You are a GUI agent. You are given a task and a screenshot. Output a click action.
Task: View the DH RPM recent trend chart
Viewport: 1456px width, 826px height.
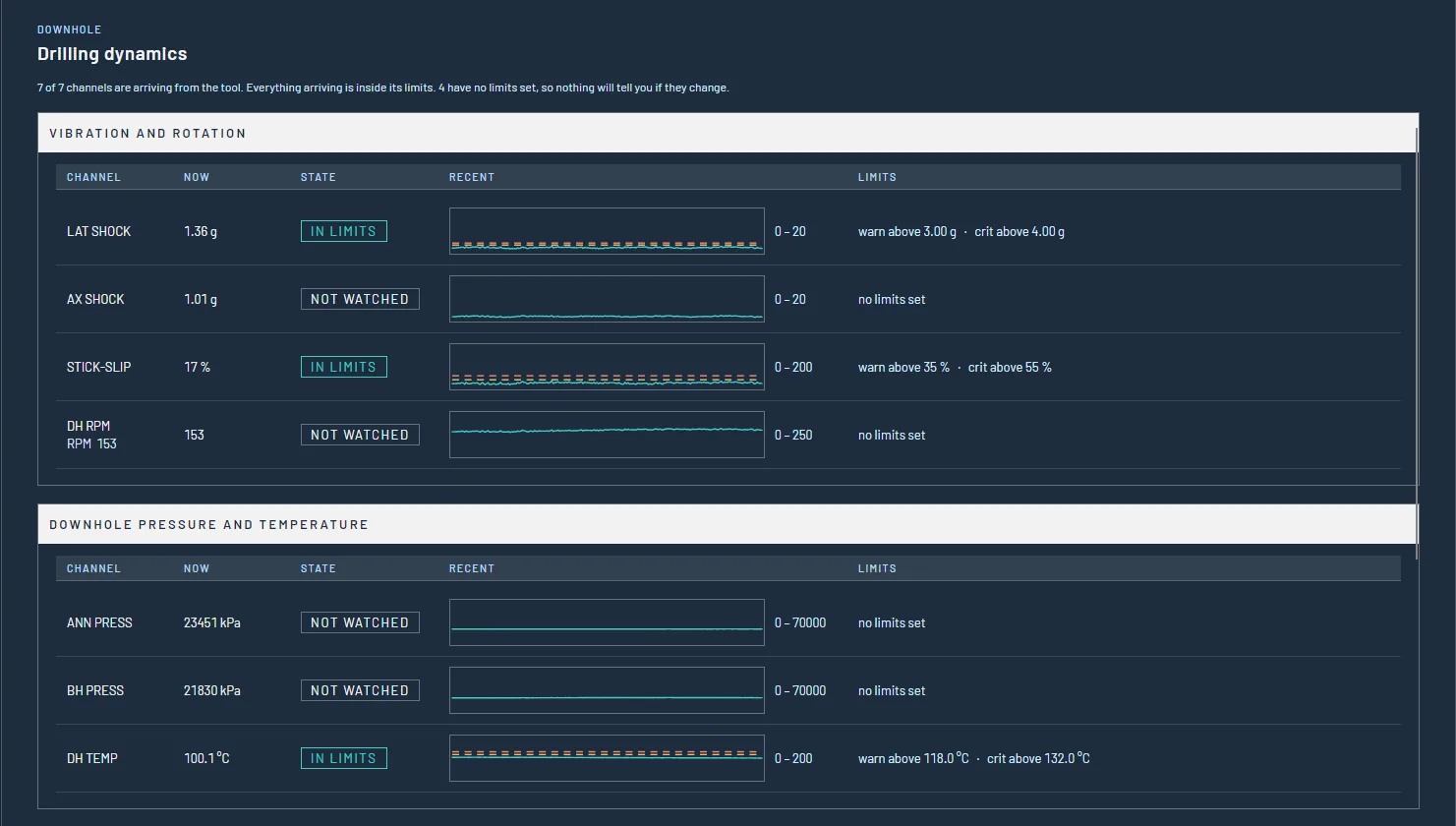(607, 435)
